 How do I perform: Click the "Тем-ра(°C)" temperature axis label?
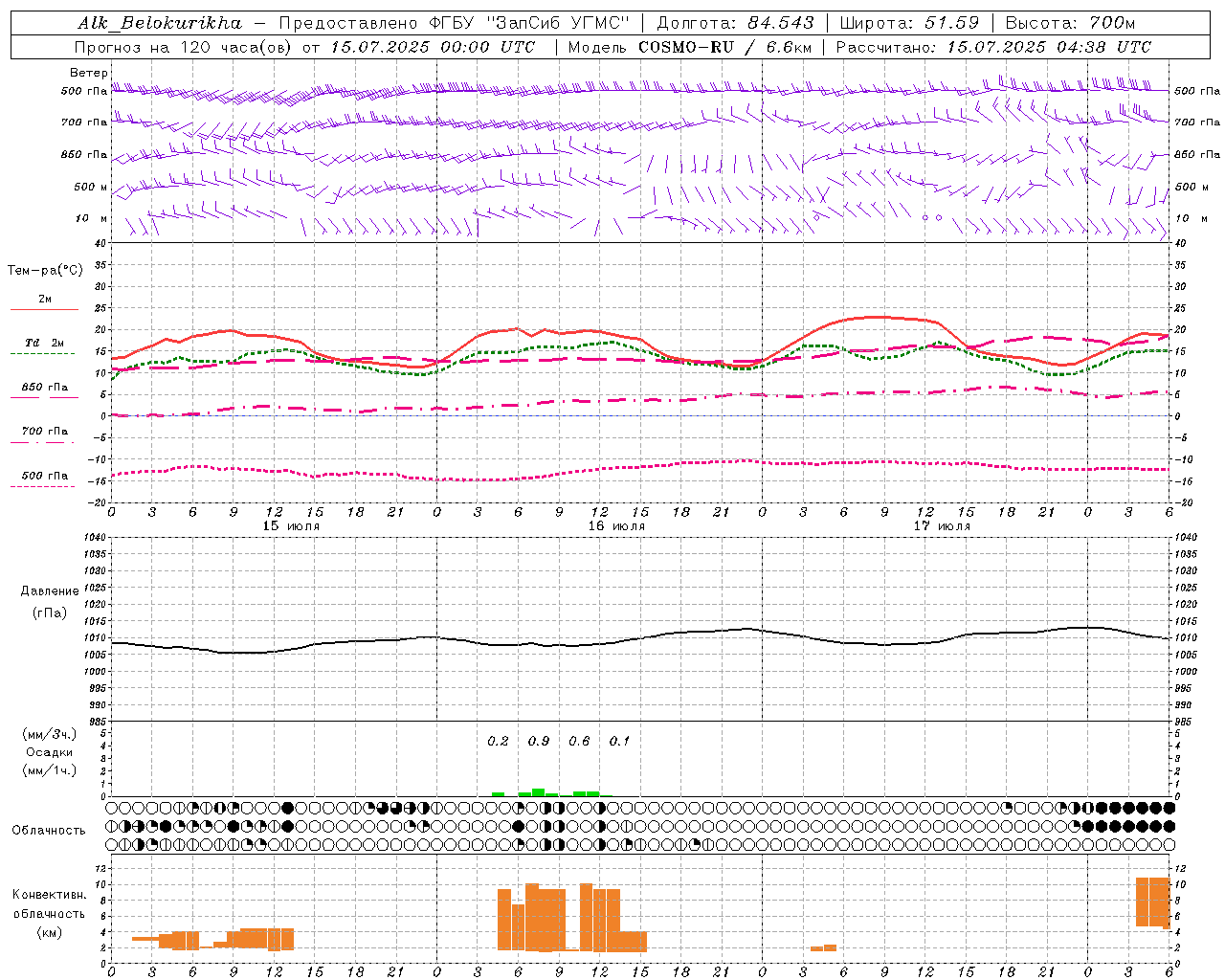[45, 271]
